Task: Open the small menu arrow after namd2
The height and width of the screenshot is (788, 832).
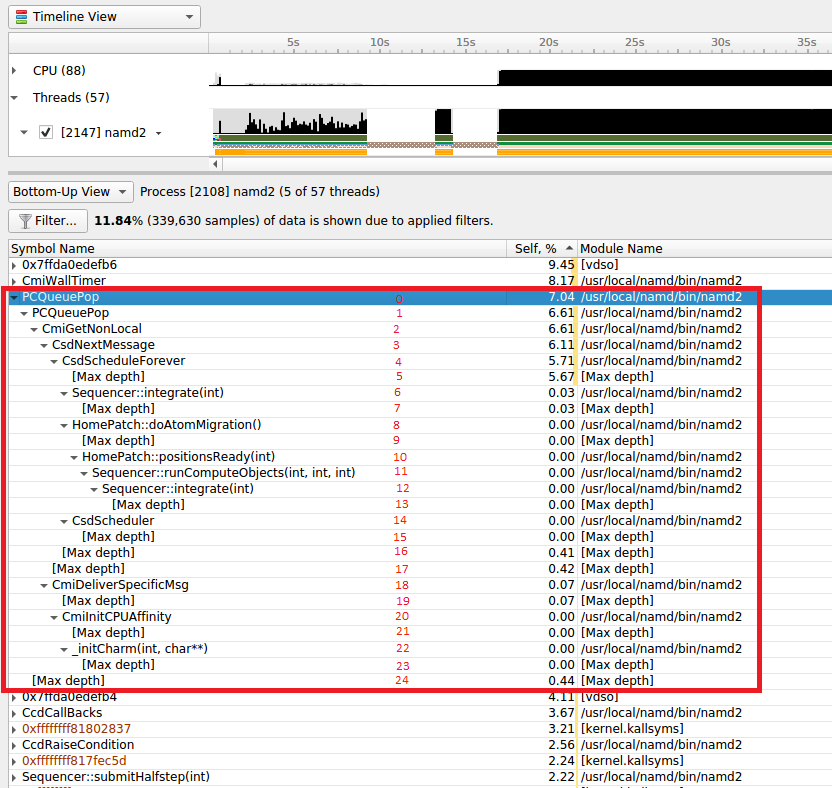Action: click(x=158, y=133)
